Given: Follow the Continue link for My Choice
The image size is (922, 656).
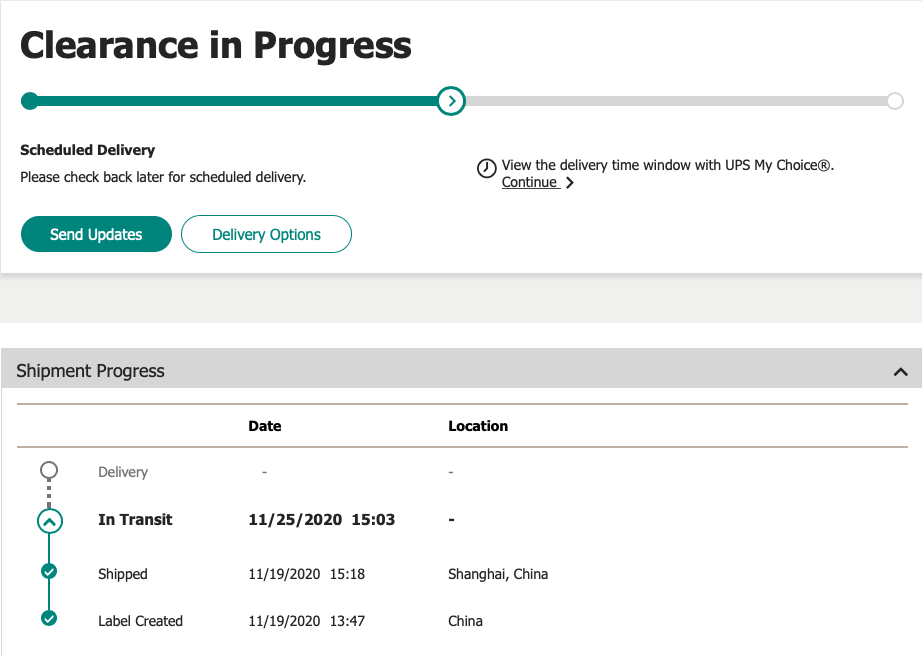Looking at the screenshot, I should (530, 182).
